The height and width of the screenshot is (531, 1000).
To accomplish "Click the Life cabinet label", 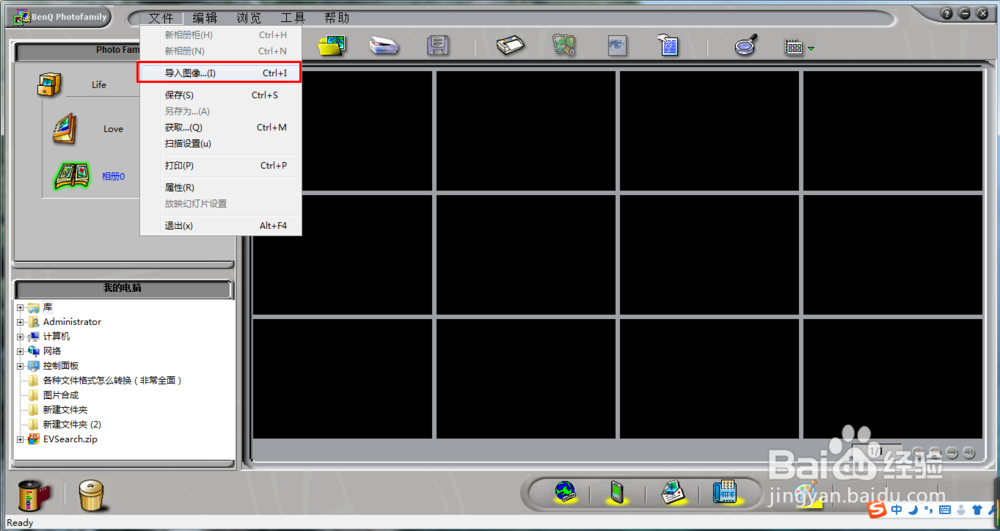I will tap(99, 85).
